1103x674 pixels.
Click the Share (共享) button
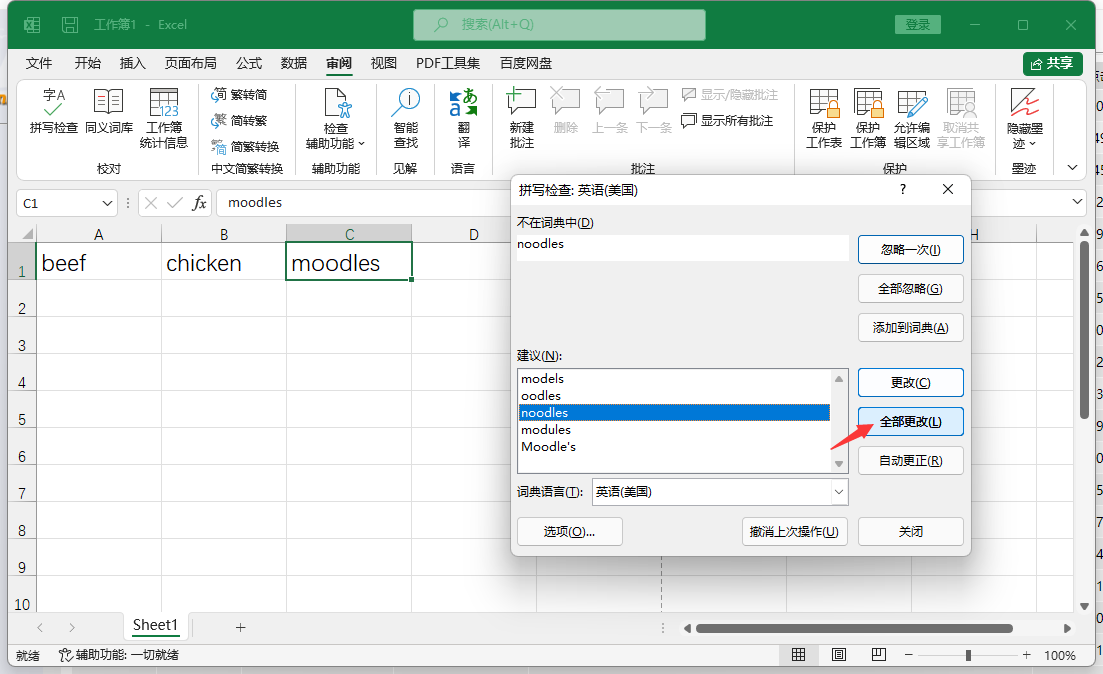coord(1052,63)
